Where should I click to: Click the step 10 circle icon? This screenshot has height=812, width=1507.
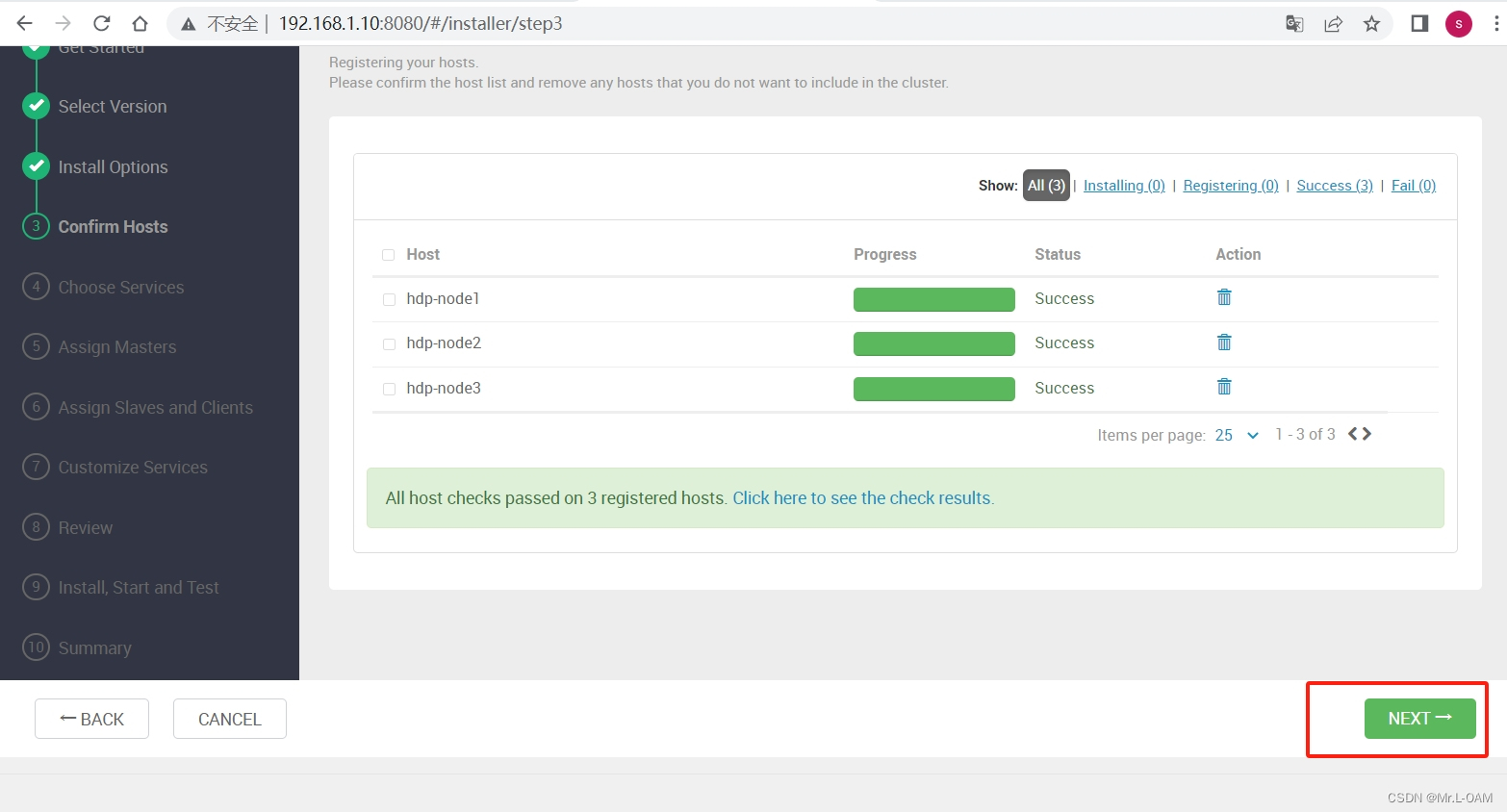coord(36,647)
